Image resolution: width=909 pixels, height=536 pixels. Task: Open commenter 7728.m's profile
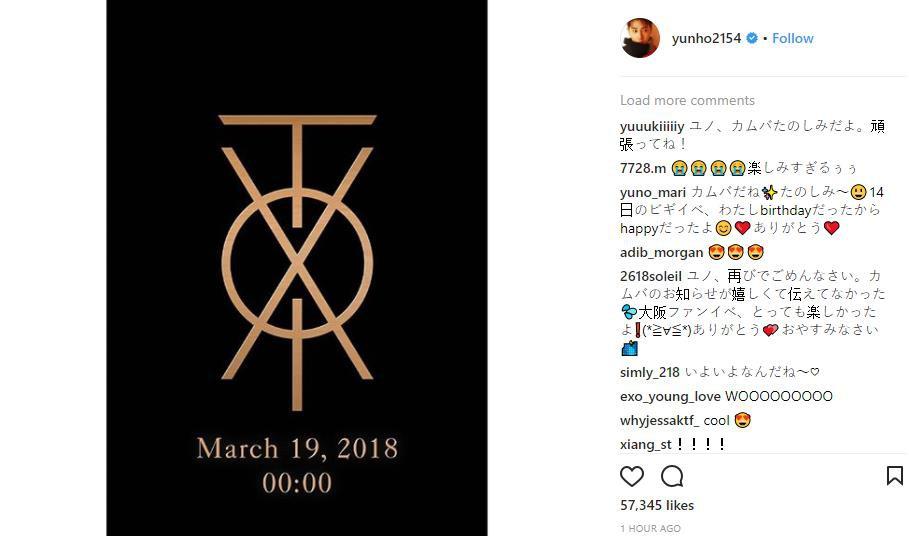643,168
